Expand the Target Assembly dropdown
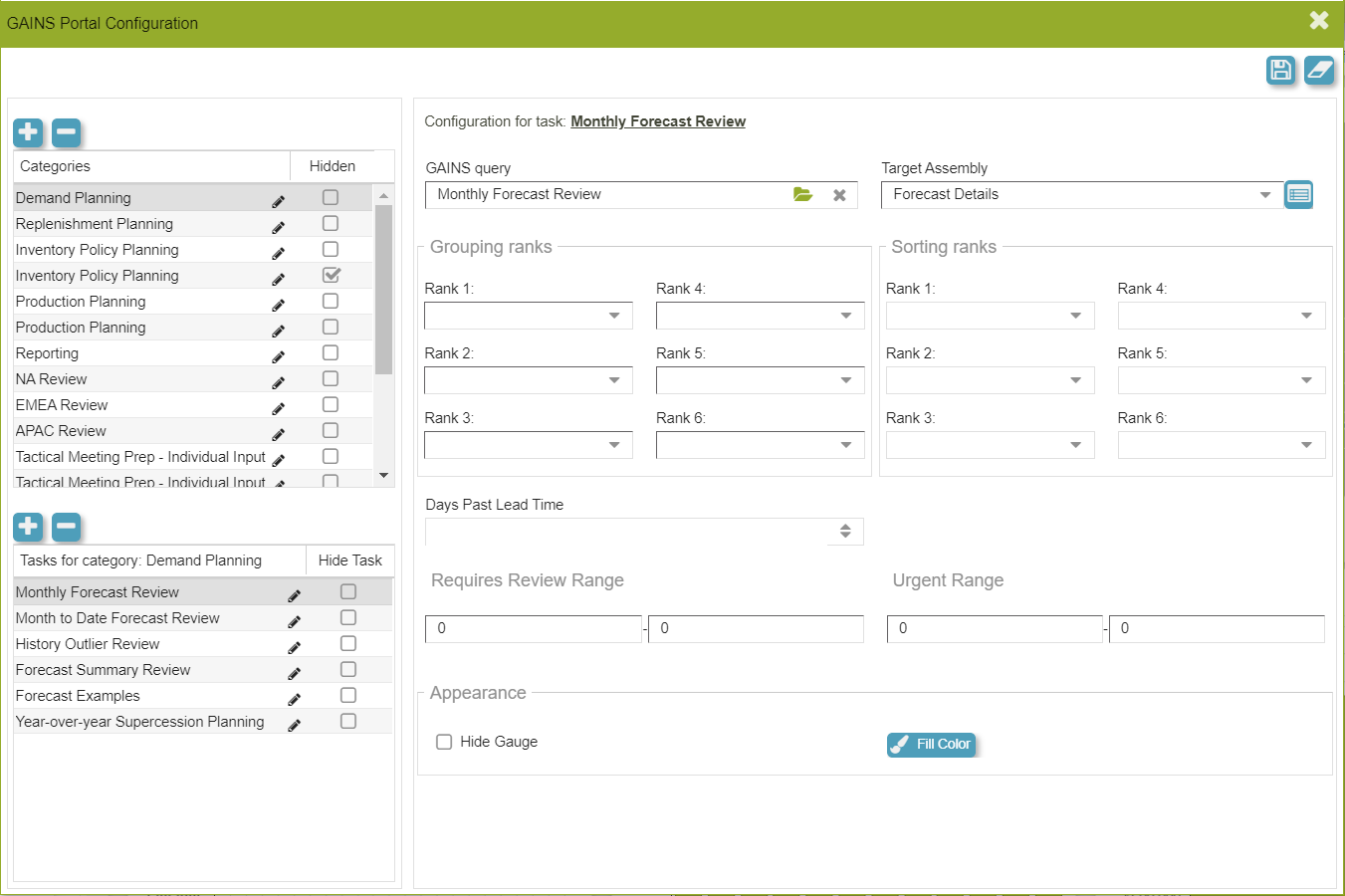 pyautogui.click(x=1264, y=195)
